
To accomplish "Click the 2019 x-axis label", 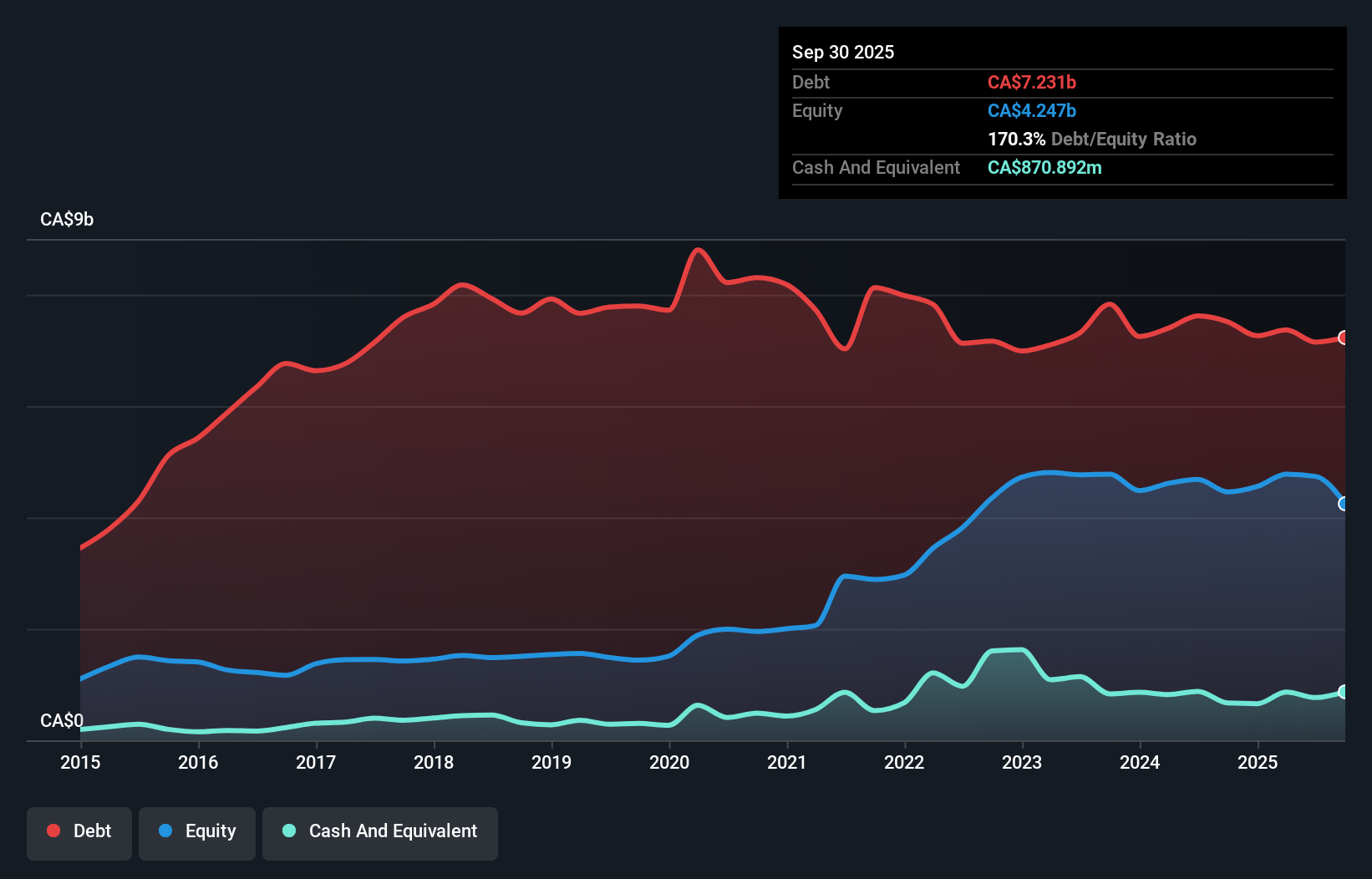I will 551,762.
